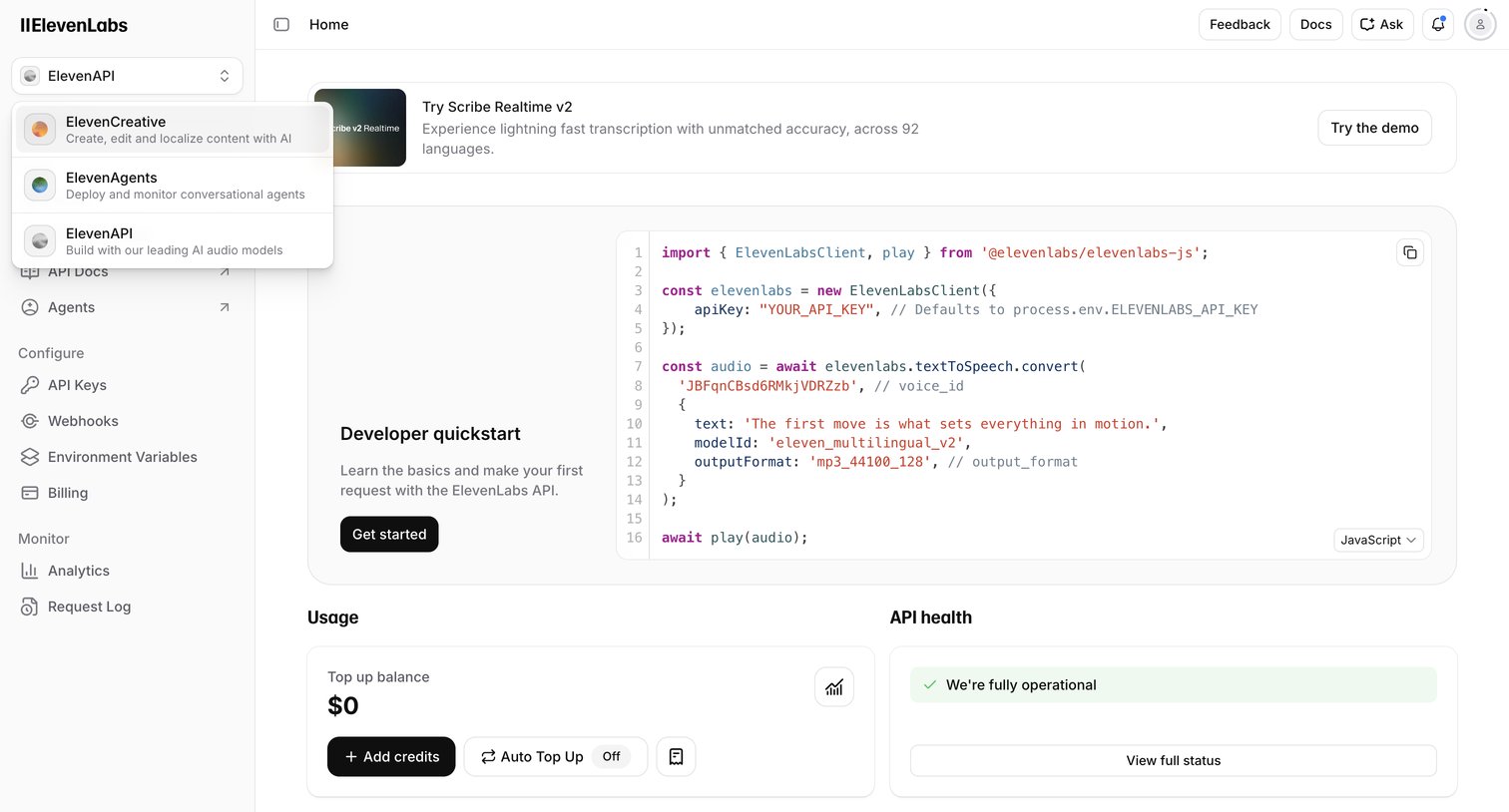The image size is (1509, 812).
Task: Open Request Log page
Action: point(127,607)
